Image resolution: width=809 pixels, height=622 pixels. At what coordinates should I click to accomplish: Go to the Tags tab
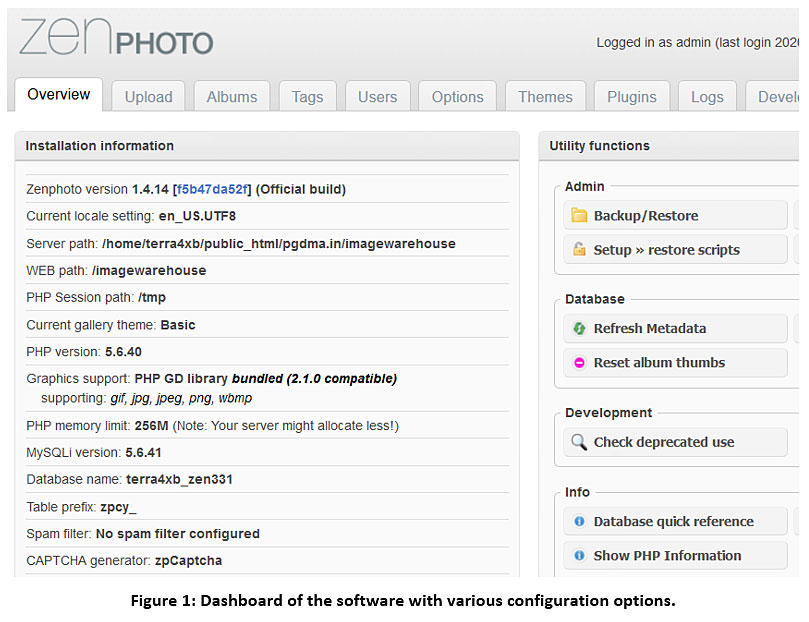tap(307, 97)
